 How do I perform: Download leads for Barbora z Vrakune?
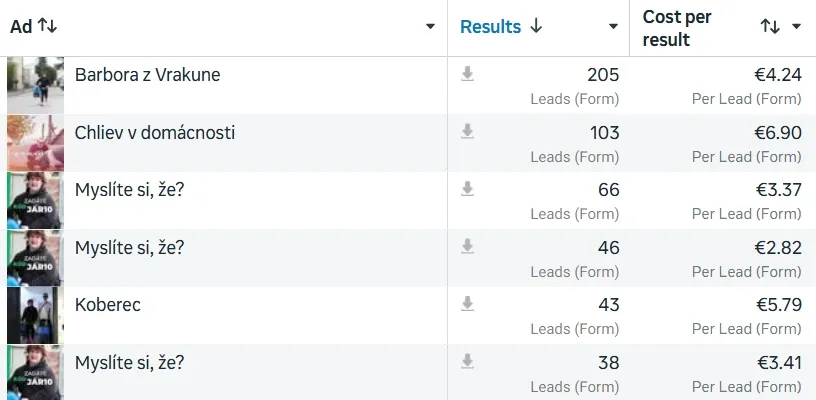click(x=467, y=74)
